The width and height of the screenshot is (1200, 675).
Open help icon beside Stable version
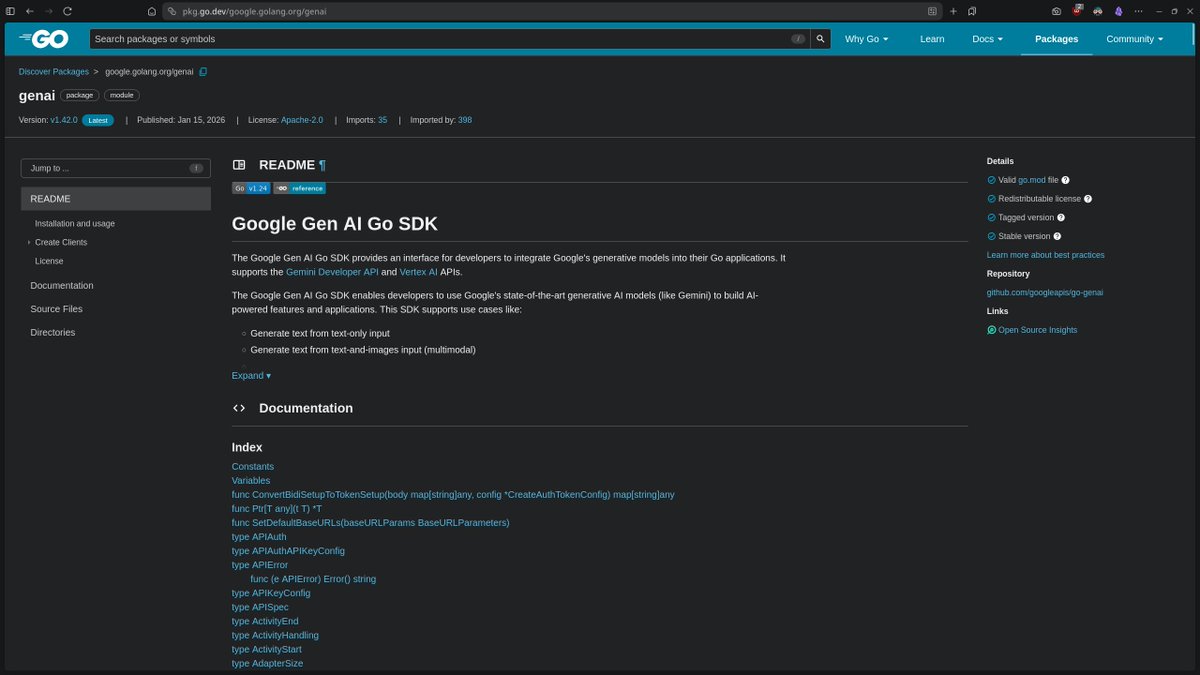pos(1058,237)
